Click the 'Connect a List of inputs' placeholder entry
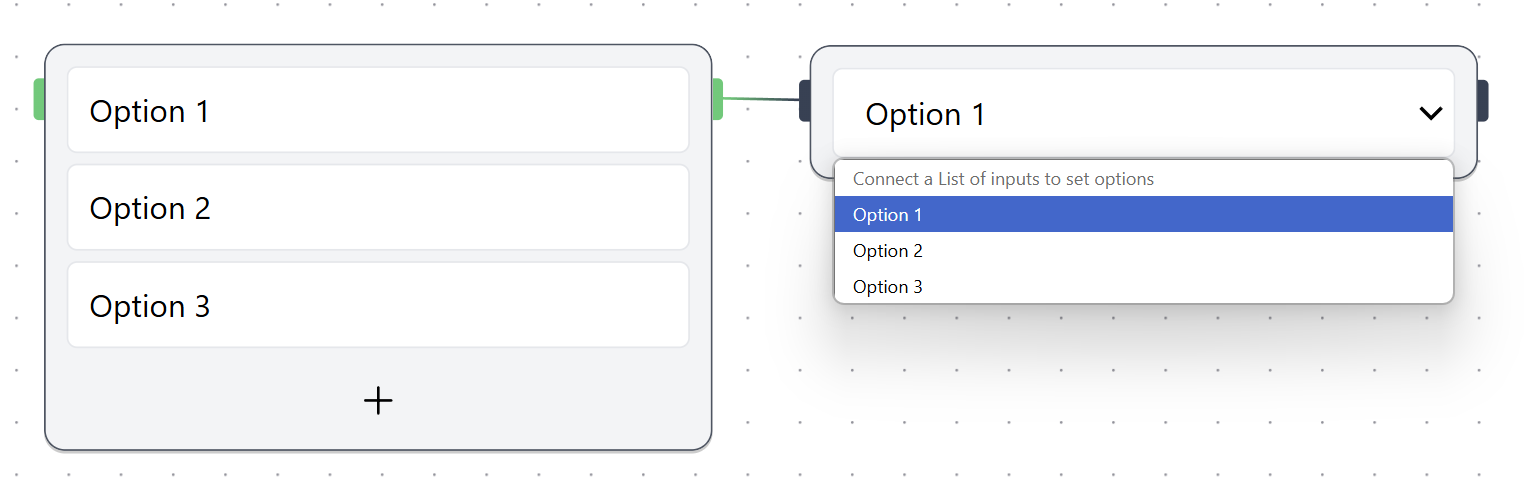This screenshot has width=1527, height=504. coord(1143,179)
